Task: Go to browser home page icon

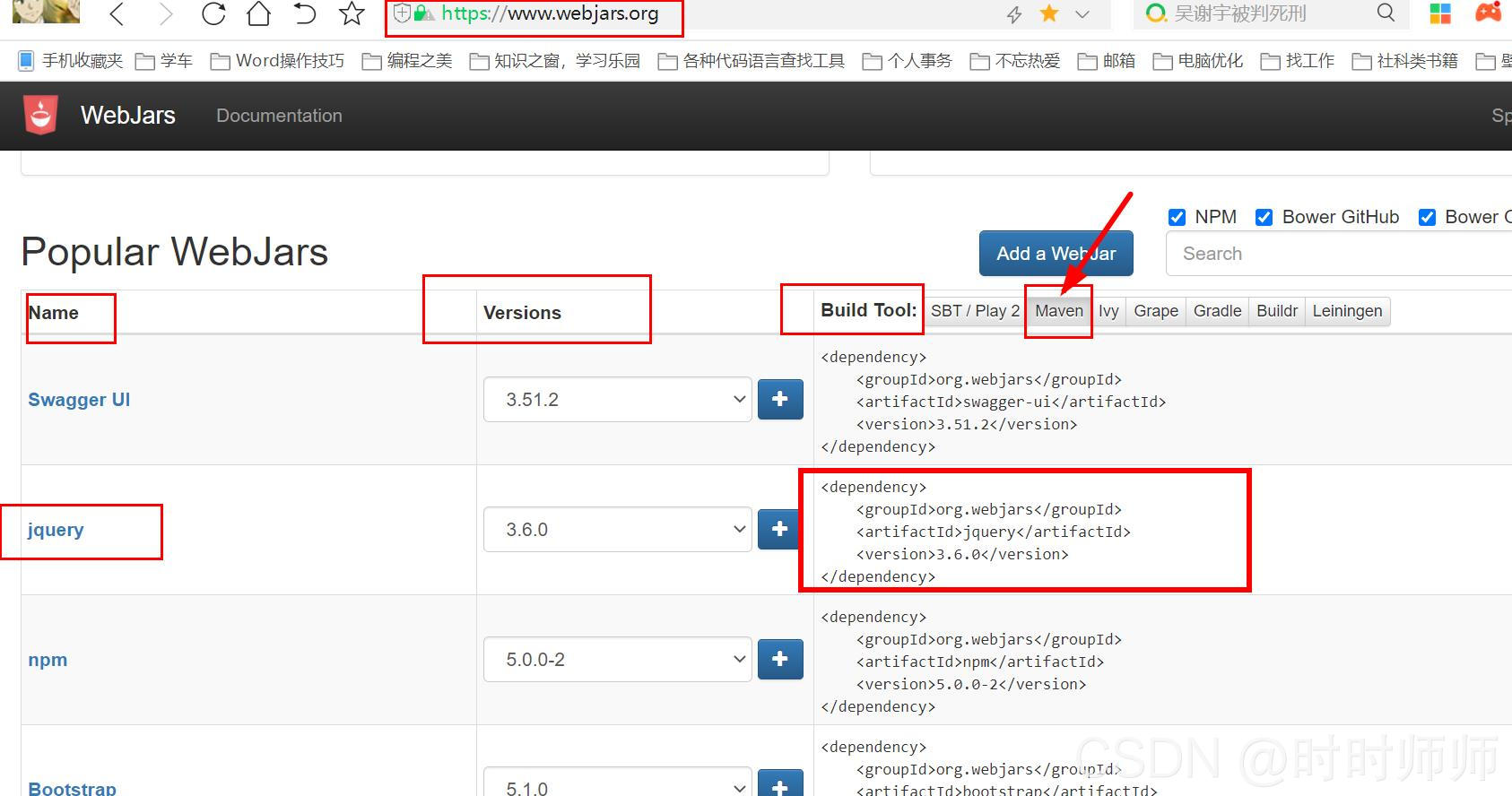Action: (x=258, y=13)
